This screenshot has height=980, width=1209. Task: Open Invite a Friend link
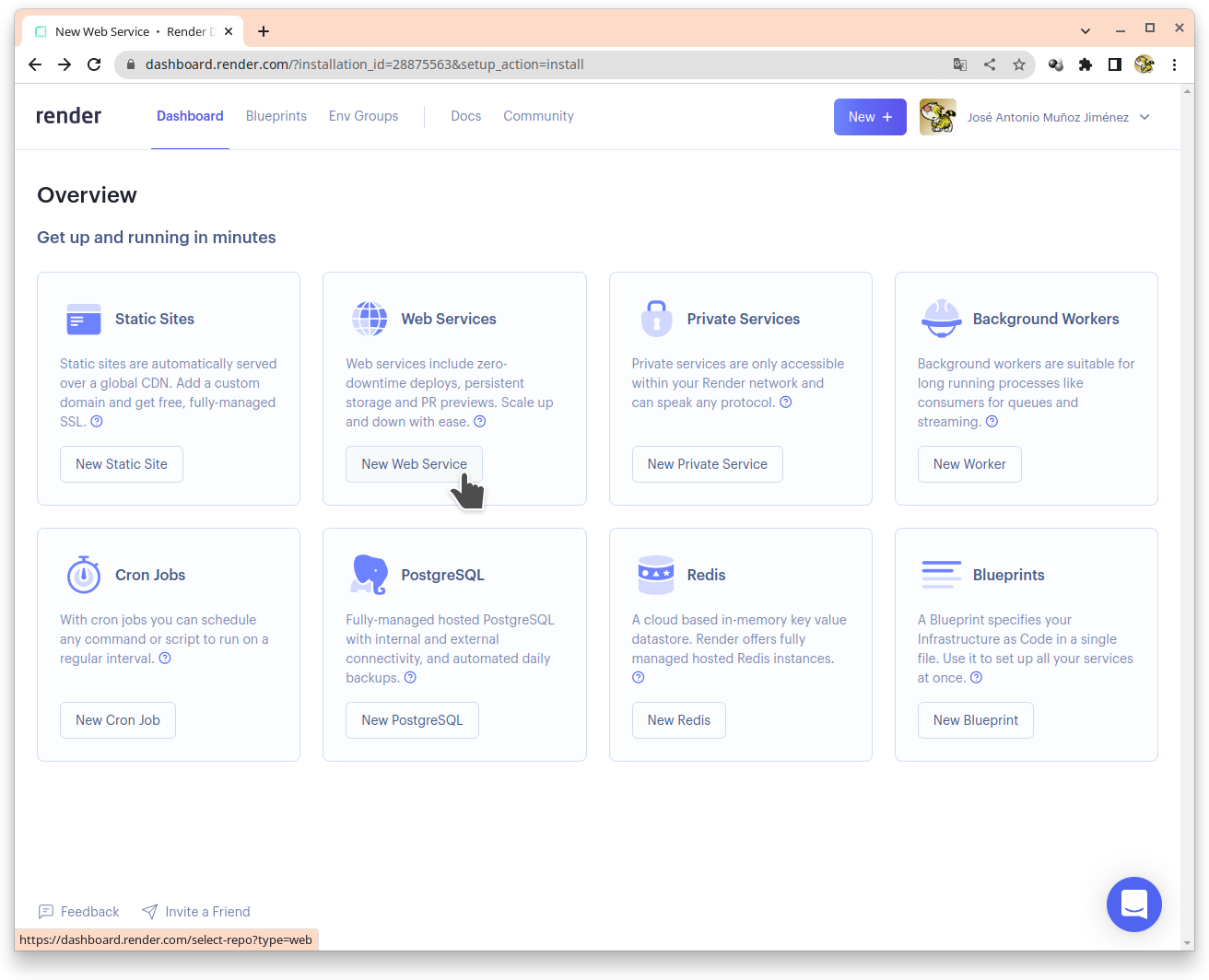point(196,912)
